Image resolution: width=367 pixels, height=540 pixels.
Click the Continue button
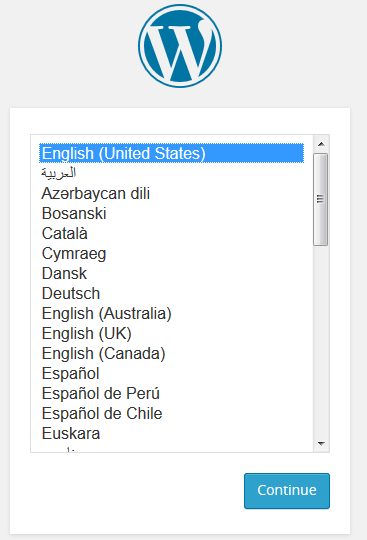[x=287, y=491]
